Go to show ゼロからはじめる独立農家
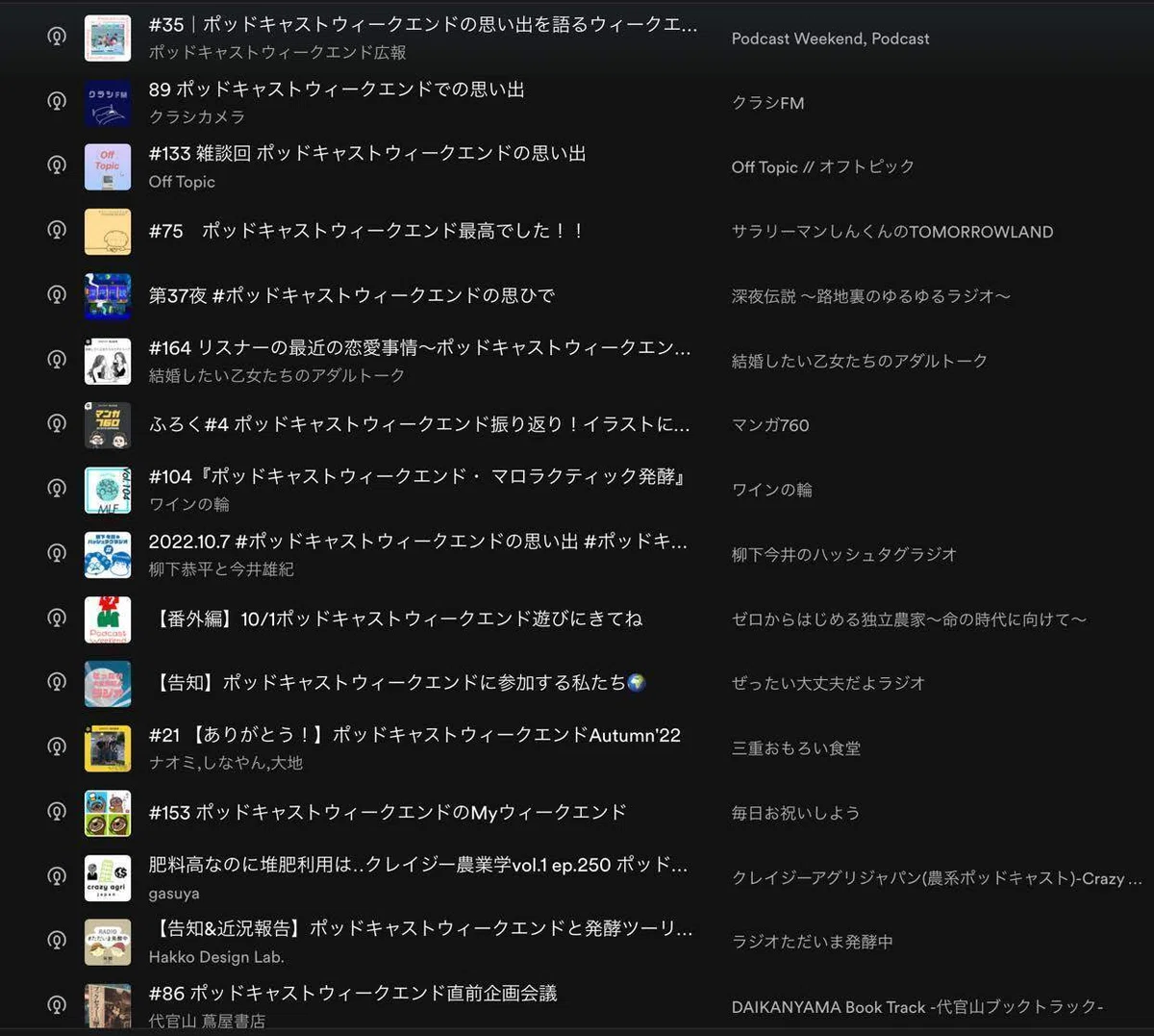Image resolution: width=1154 pixels, height=1036 pixels. pyautogui.click(x=909, y=619)
